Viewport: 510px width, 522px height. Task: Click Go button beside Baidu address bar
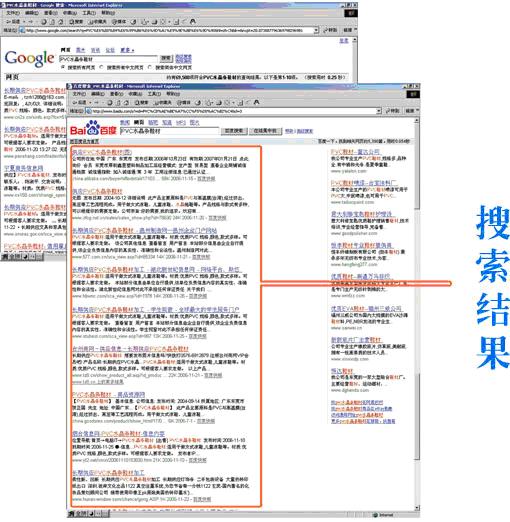pyautogui.click(x=393, y=111)
